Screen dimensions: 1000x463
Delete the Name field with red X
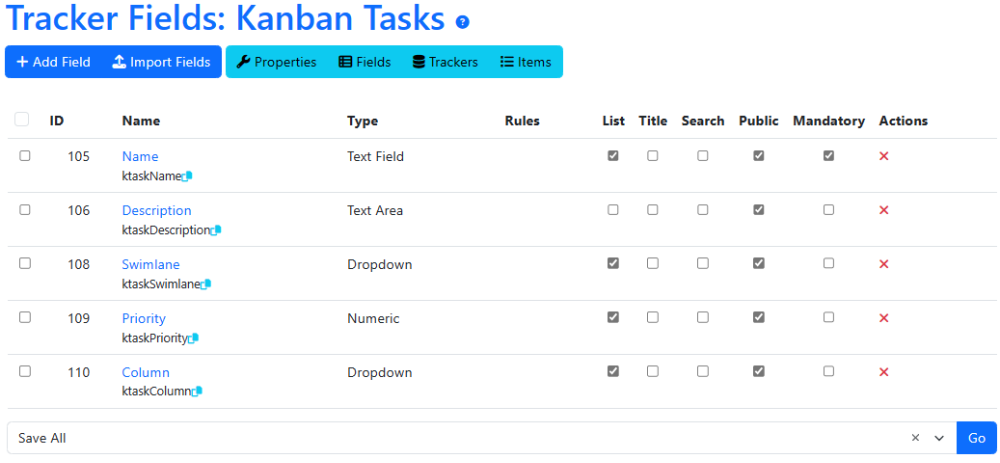(x=884, y=156)
